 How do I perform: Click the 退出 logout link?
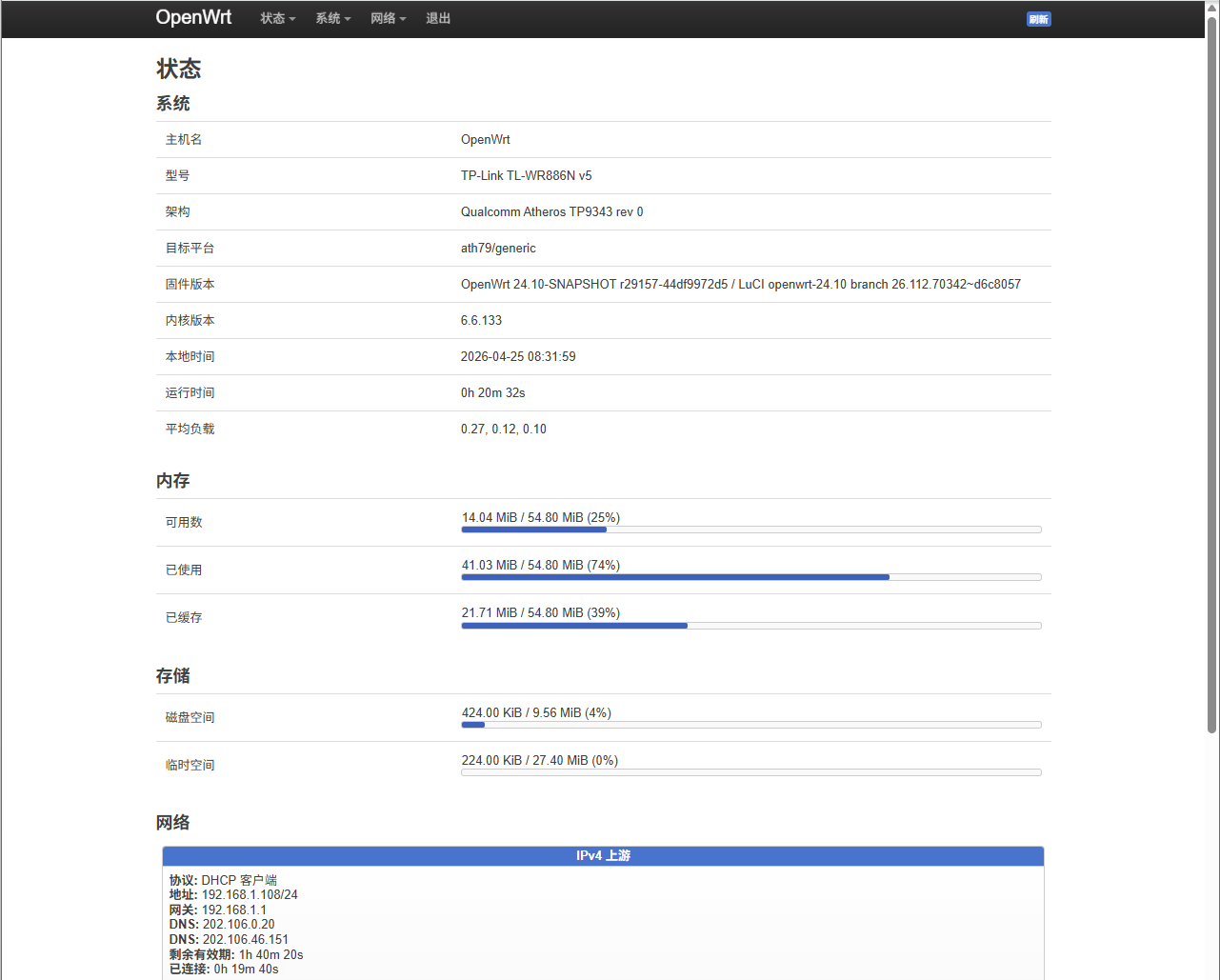(438, 18)
